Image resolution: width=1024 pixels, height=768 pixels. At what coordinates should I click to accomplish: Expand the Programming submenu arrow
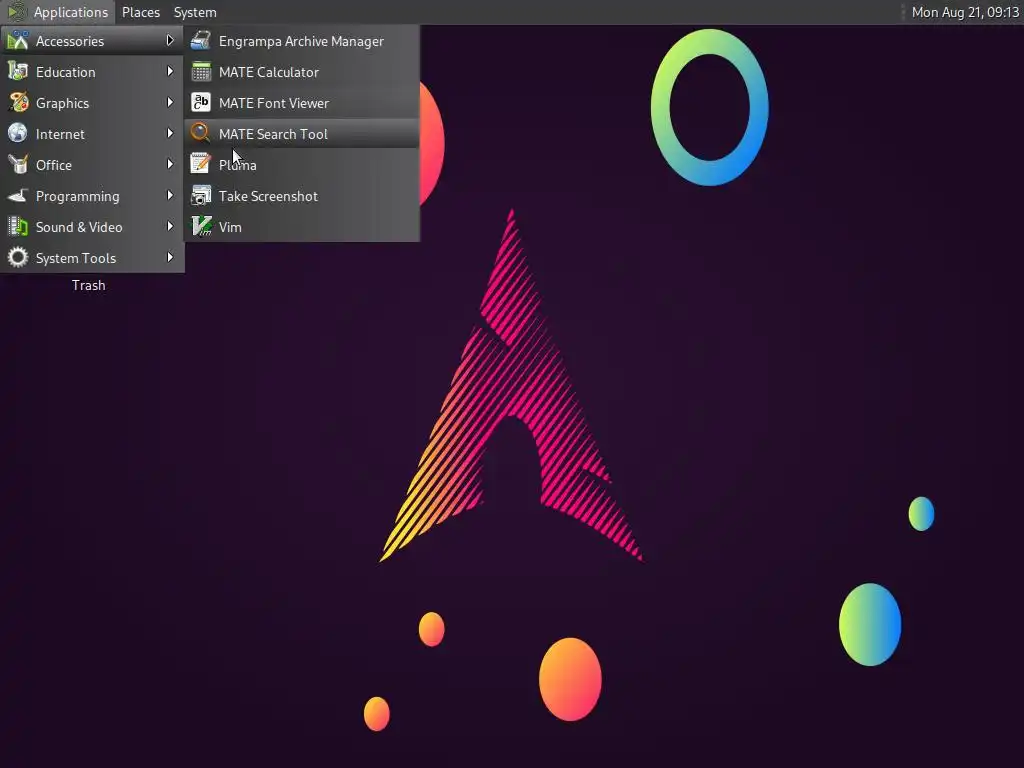(170, 195)
